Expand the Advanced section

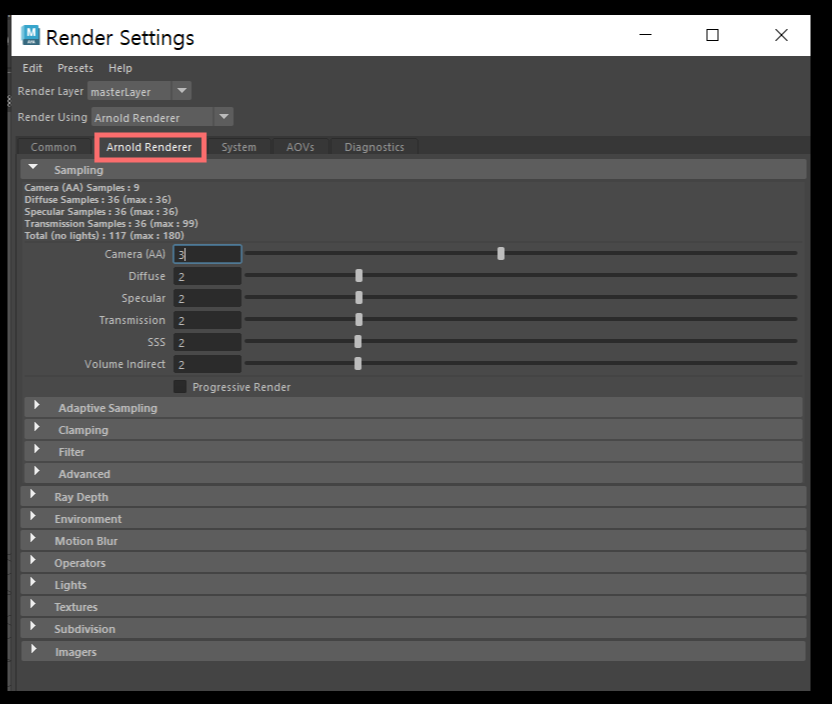tap(413, 474)
